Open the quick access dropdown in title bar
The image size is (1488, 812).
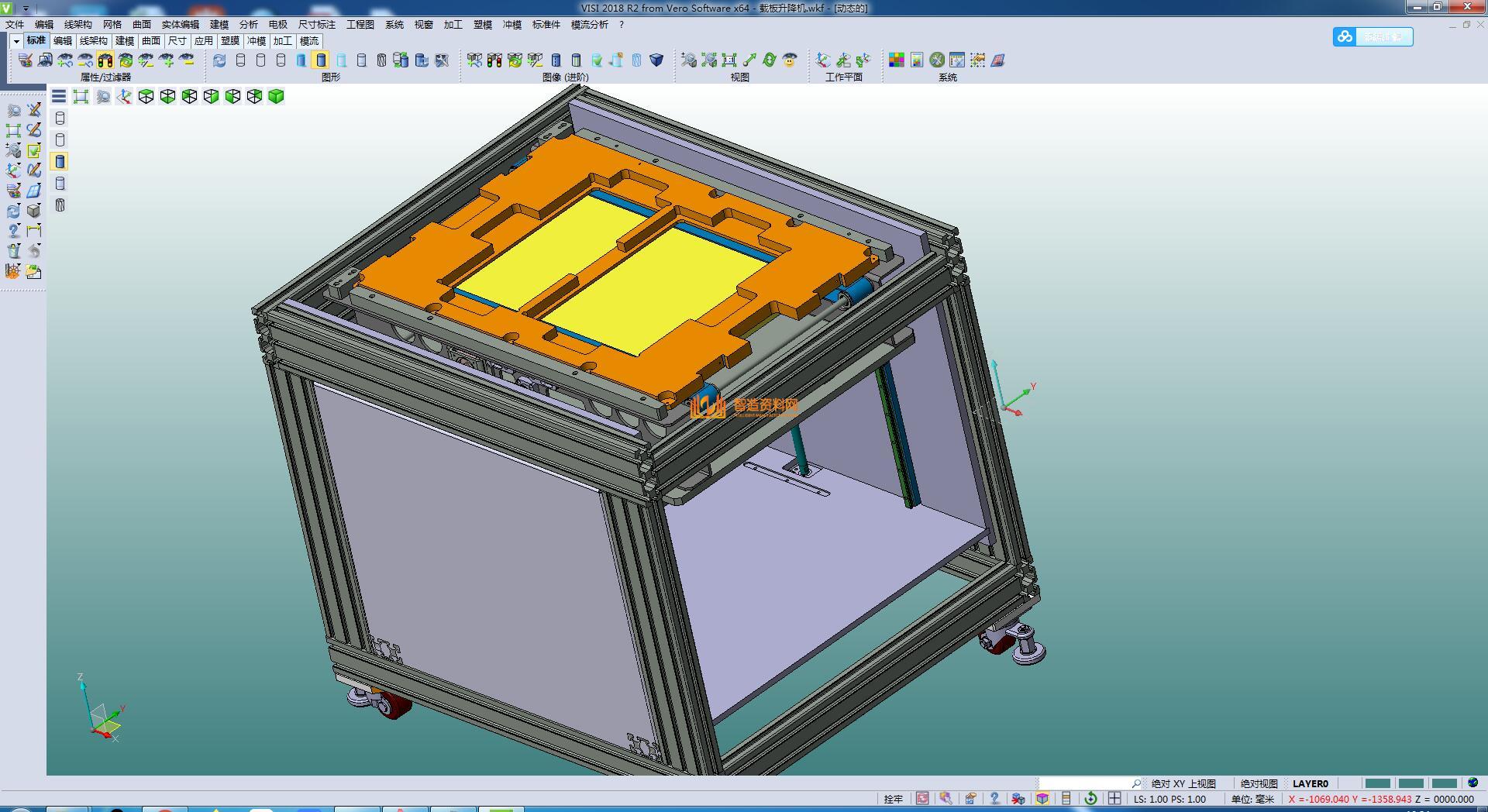pyautogui.click(x=26, y=8)
